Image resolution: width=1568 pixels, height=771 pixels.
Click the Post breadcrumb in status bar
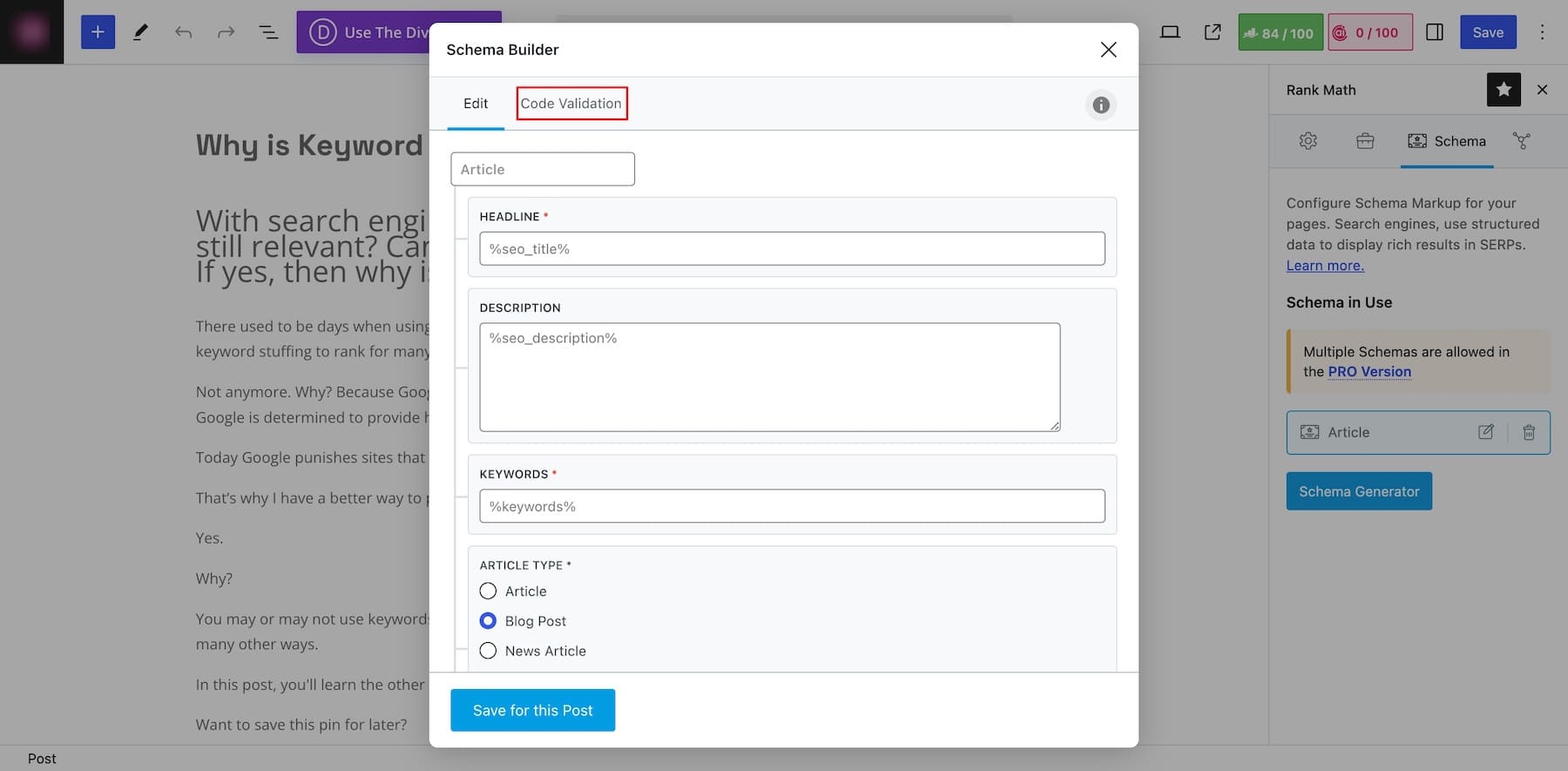(x=42, y=759)
